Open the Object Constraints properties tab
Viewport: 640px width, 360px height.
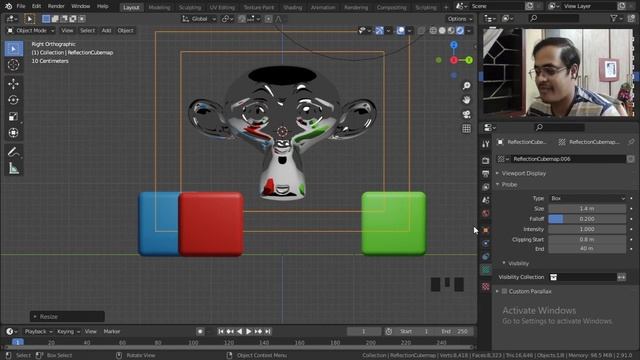(485, 256)
